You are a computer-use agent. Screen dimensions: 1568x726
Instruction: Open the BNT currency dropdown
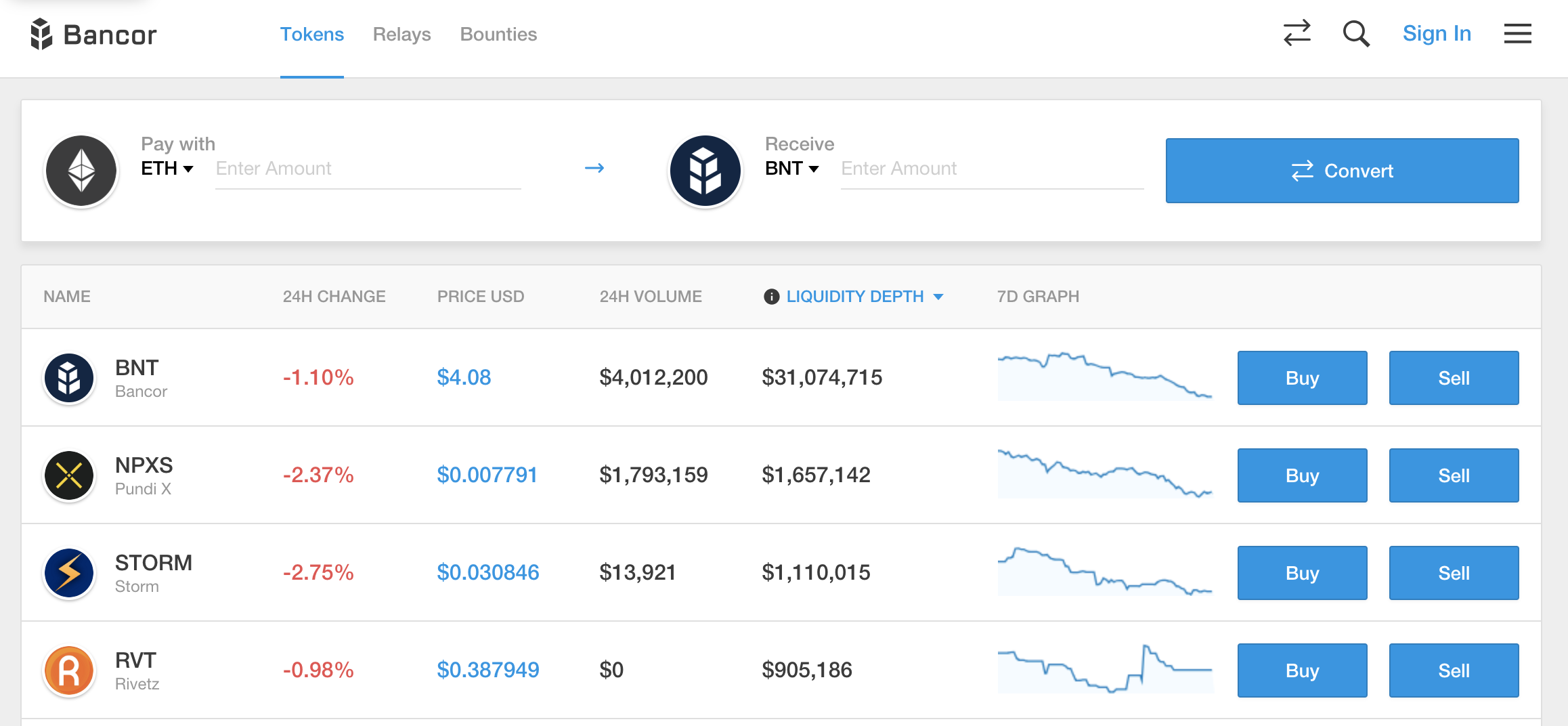click(792, 169)
